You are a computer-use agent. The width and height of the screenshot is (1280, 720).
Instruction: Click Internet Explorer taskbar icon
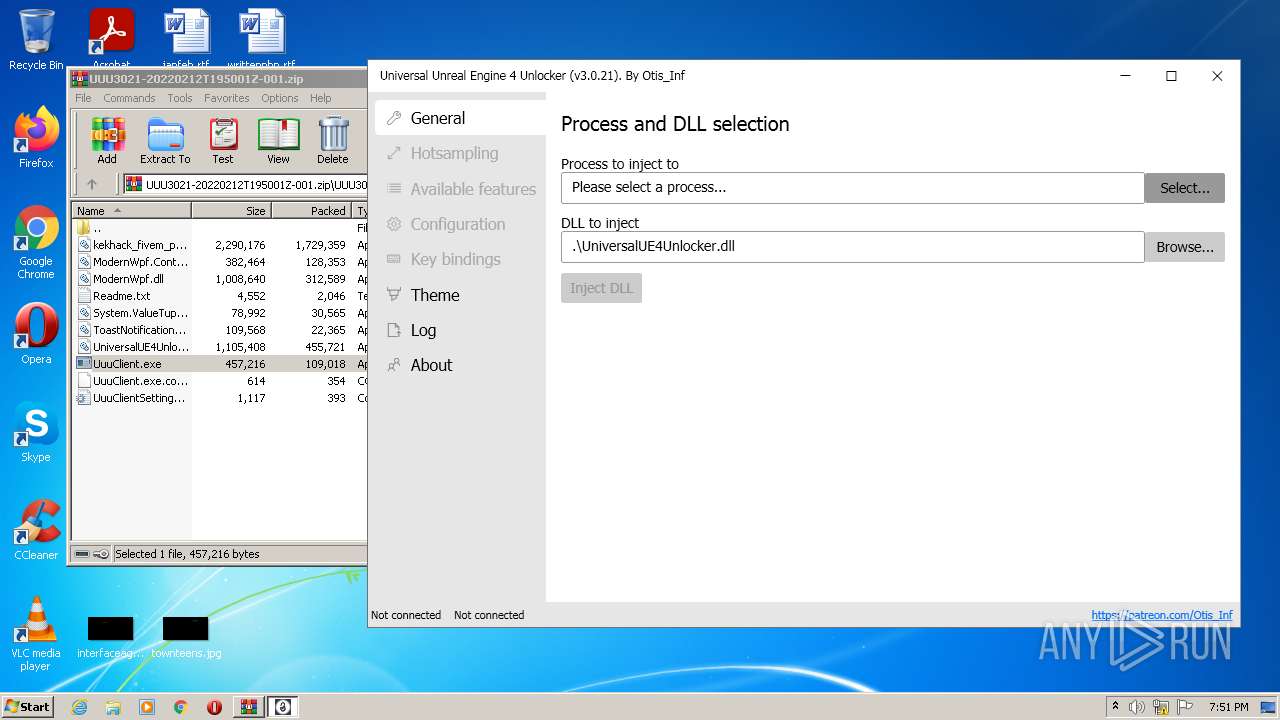coord(79,707)
